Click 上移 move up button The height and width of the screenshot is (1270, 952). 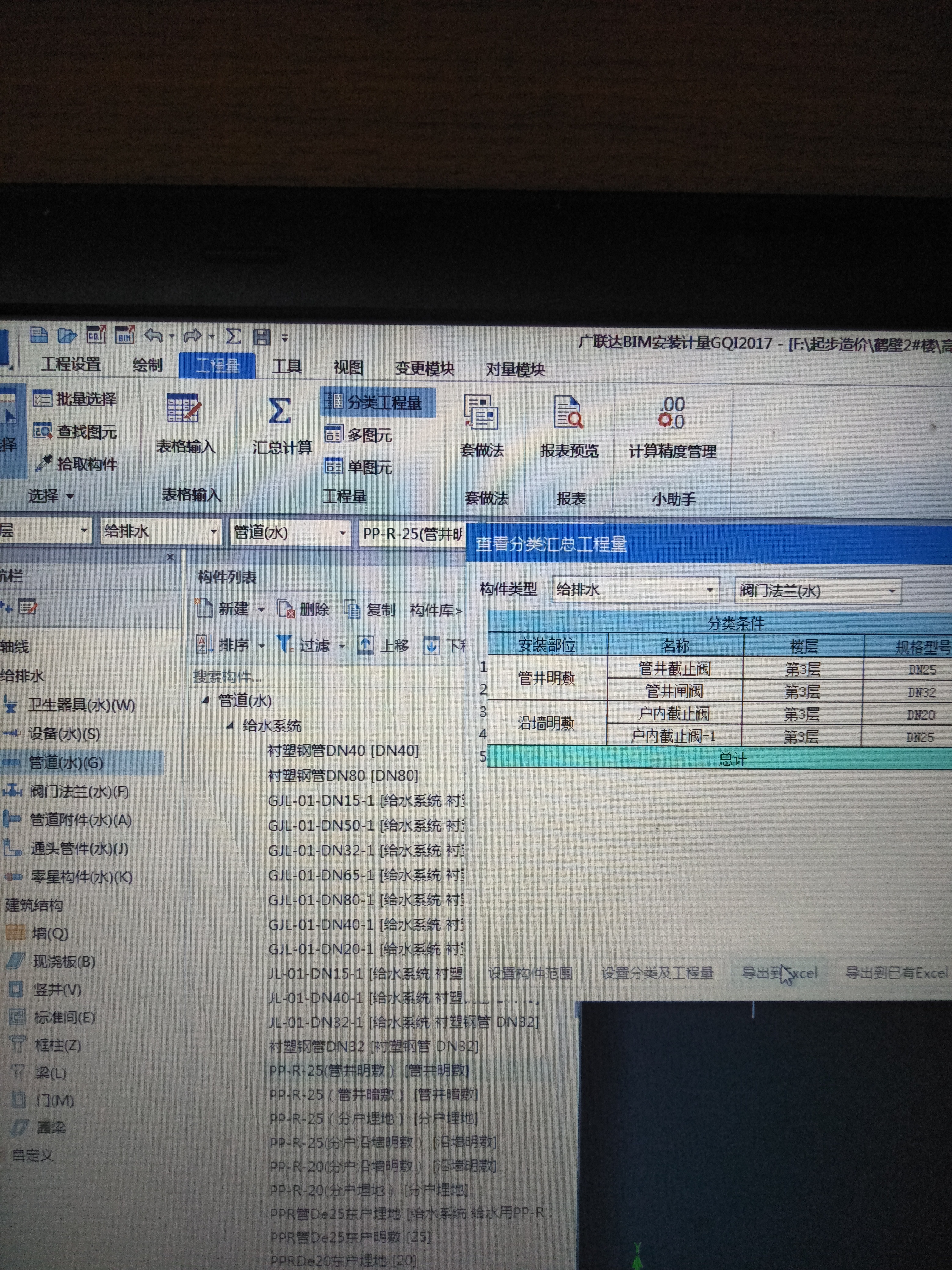383,645
